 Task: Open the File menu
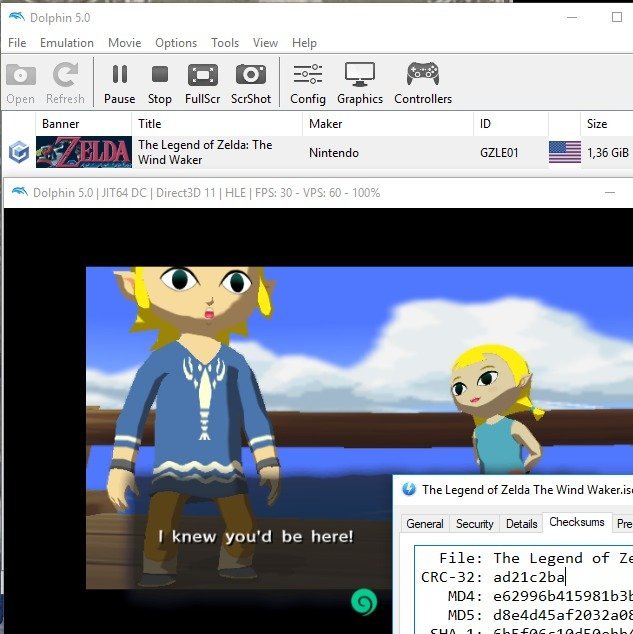(x=17, y=43)
